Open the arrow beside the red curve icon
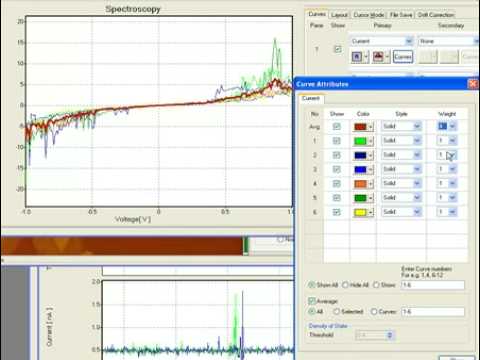 click(387, 57)
